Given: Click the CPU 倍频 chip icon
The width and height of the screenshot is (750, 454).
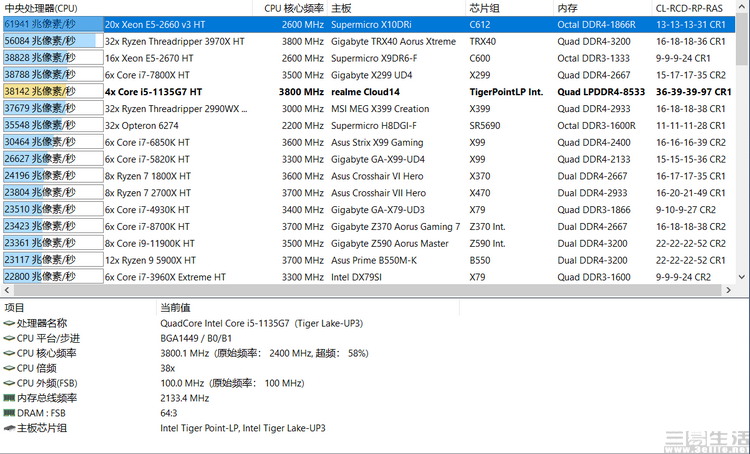Looking at the screenshot, I should 9,368.
